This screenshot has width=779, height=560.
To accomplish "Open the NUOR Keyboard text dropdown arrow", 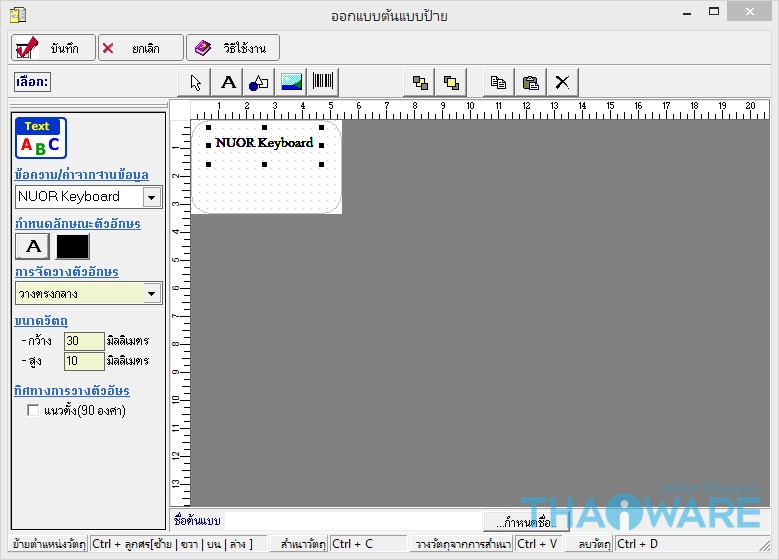I will tap(152, 197).
